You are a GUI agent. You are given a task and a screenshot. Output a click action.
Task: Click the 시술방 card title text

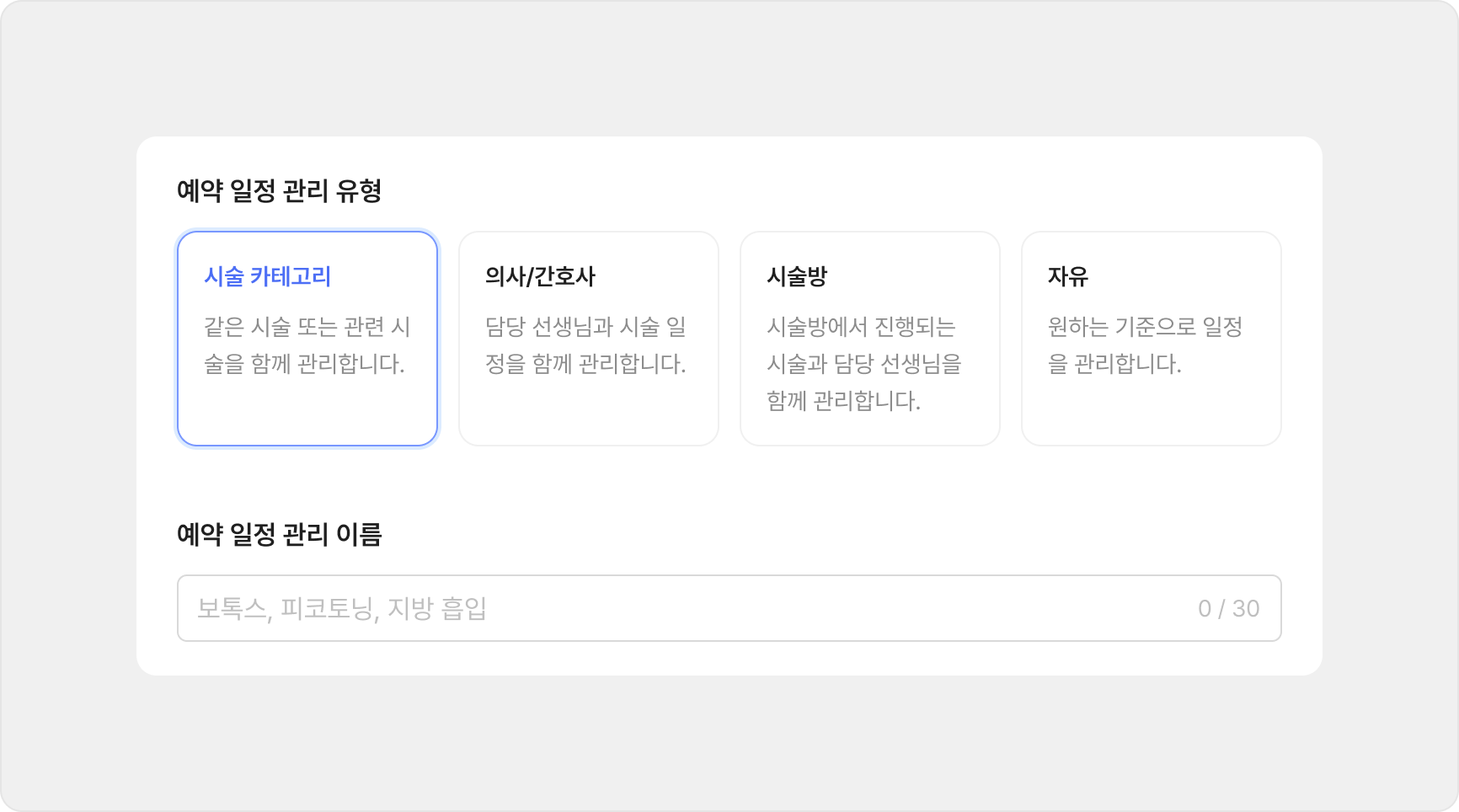(x=796, y=276)
